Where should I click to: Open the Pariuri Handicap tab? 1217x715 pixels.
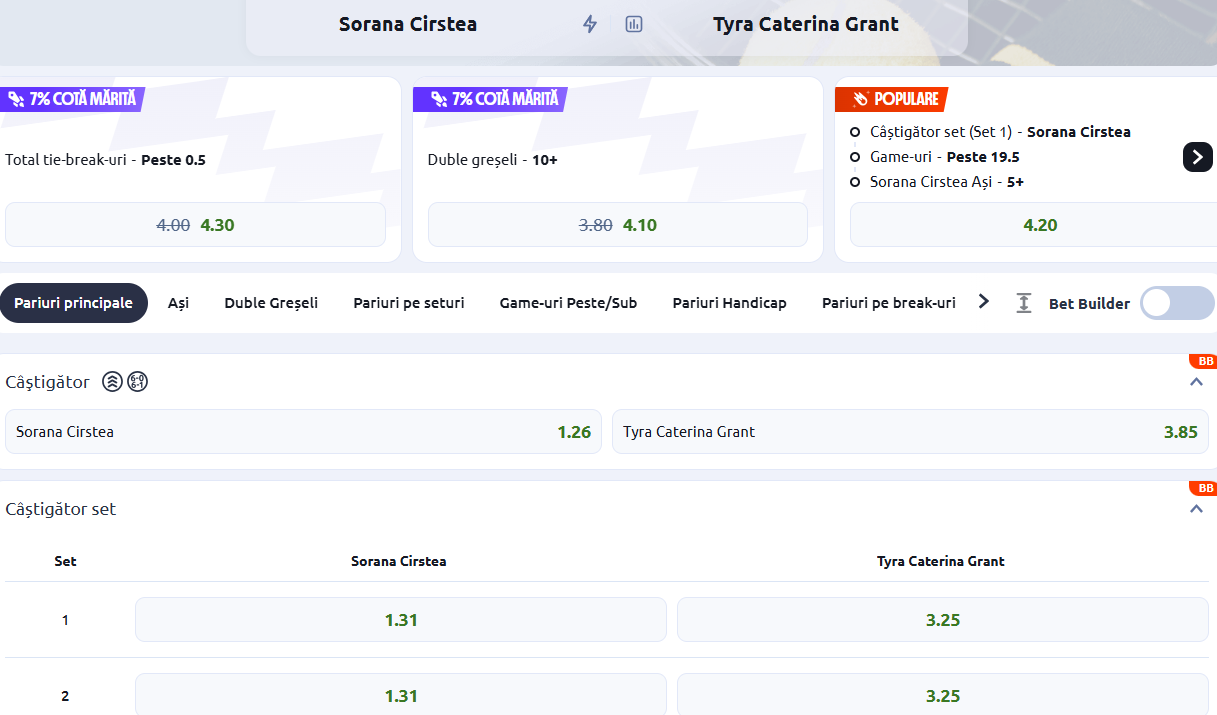(x=729, y=302)
